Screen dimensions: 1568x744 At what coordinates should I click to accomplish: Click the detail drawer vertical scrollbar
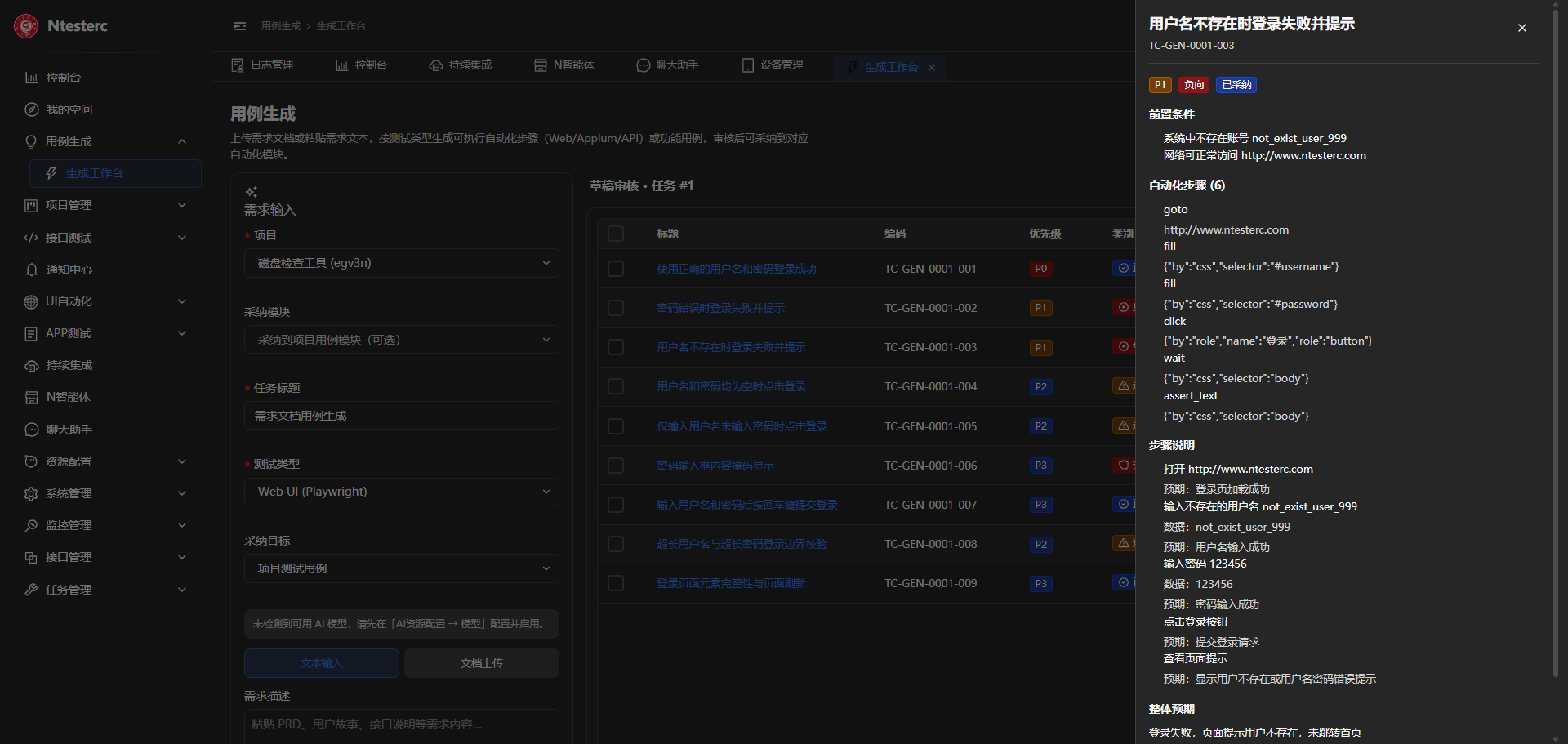pyautogui.click(x=1556, y=343)
